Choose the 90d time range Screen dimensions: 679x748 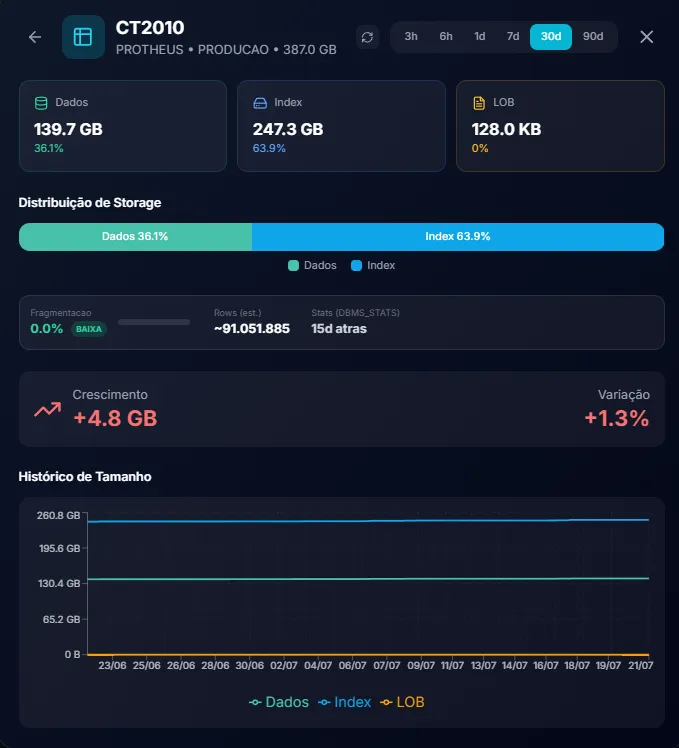593,36
